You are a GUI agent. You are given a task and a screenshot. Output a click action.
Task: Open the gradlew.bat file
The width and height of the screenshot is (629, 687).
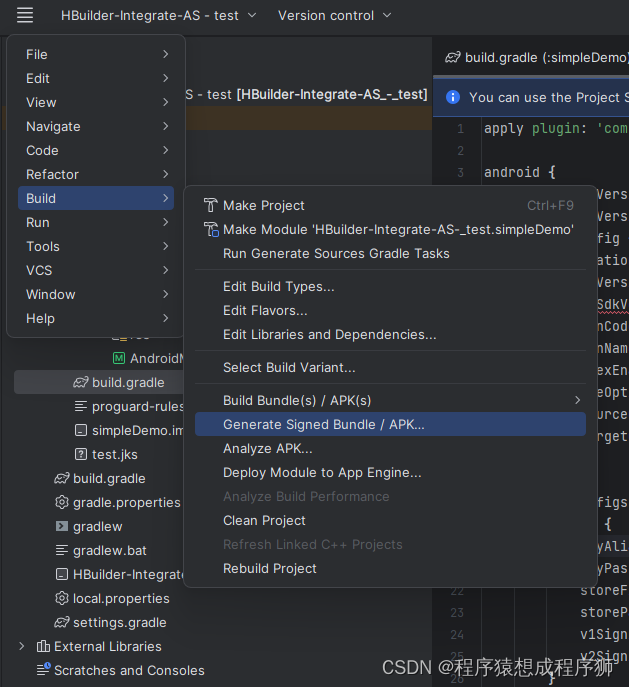[x=109, y=550]
